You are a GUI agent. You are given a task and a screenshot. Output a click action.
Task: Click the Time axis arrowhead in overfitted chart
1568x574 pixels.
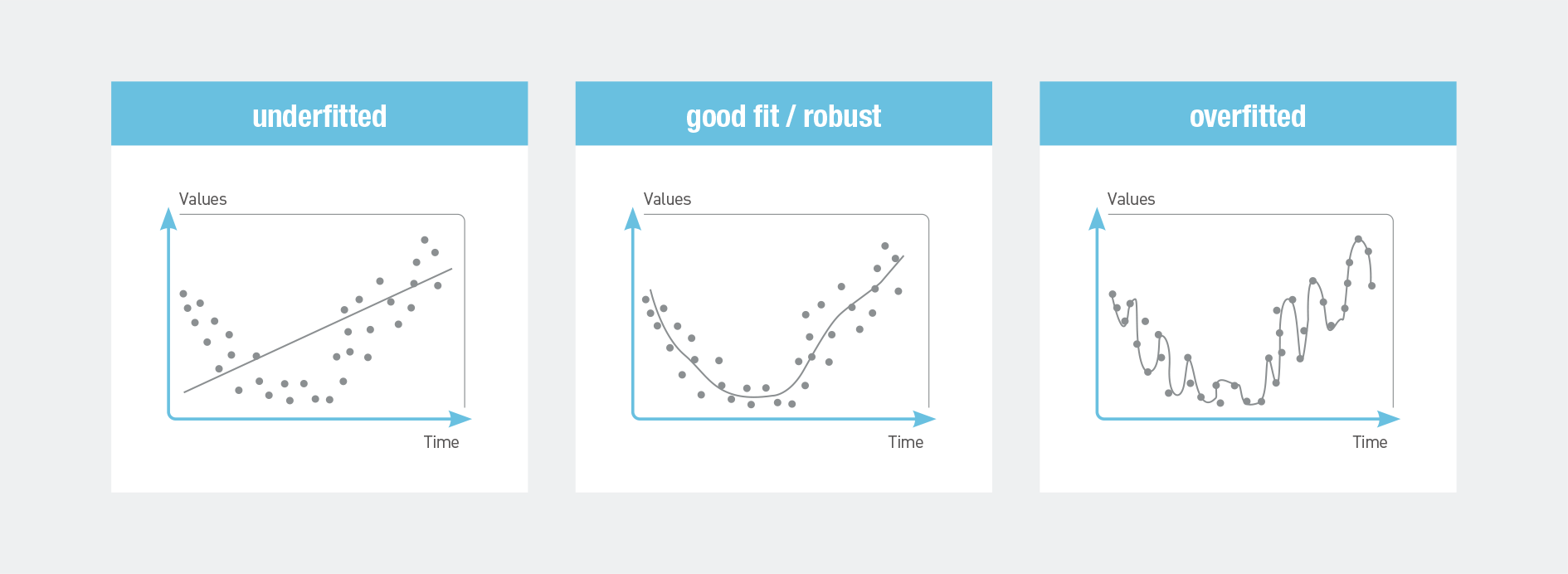1389,419
